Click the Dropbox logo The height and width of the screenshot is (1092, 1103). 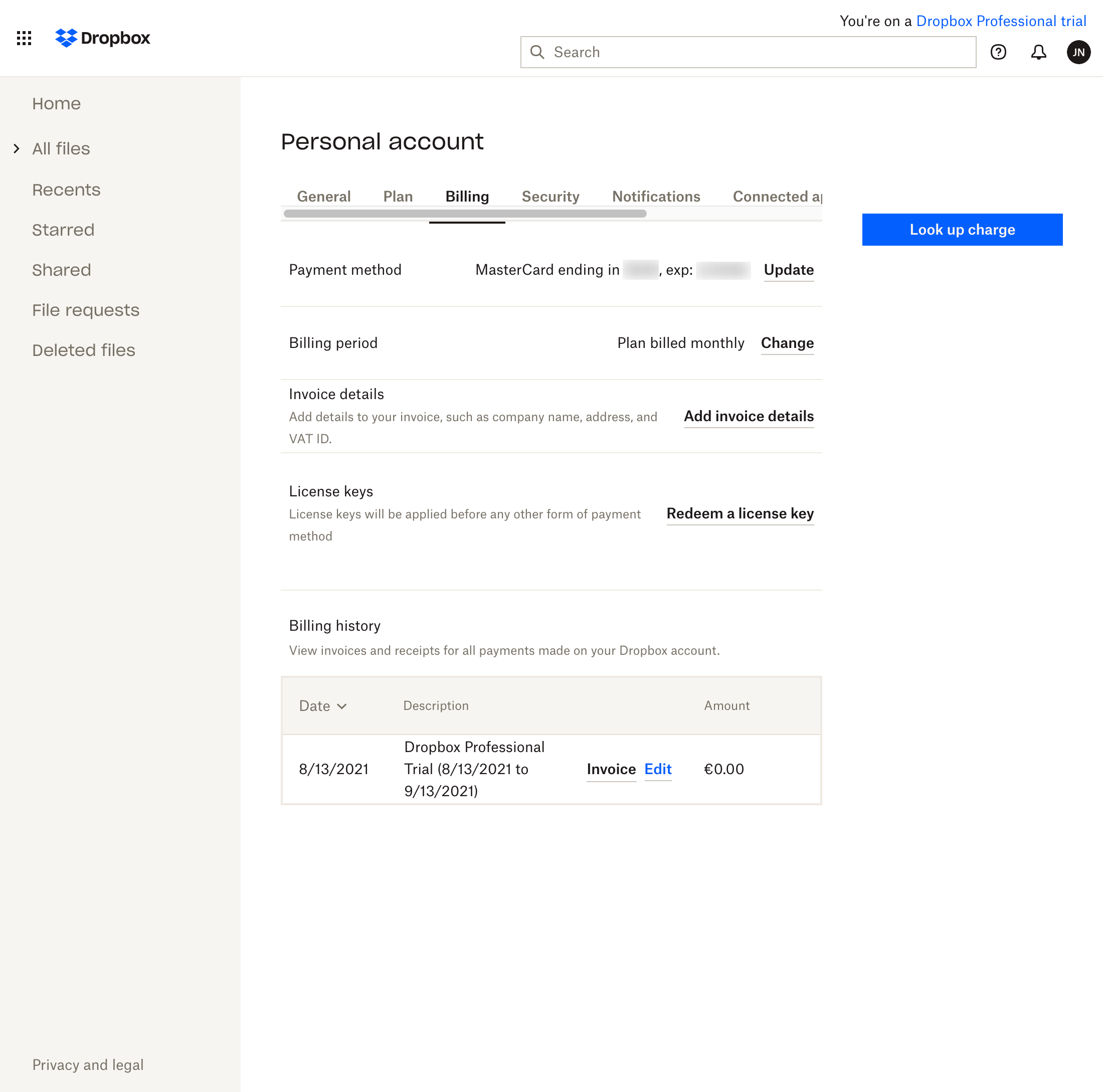click(x=102, y=38)
